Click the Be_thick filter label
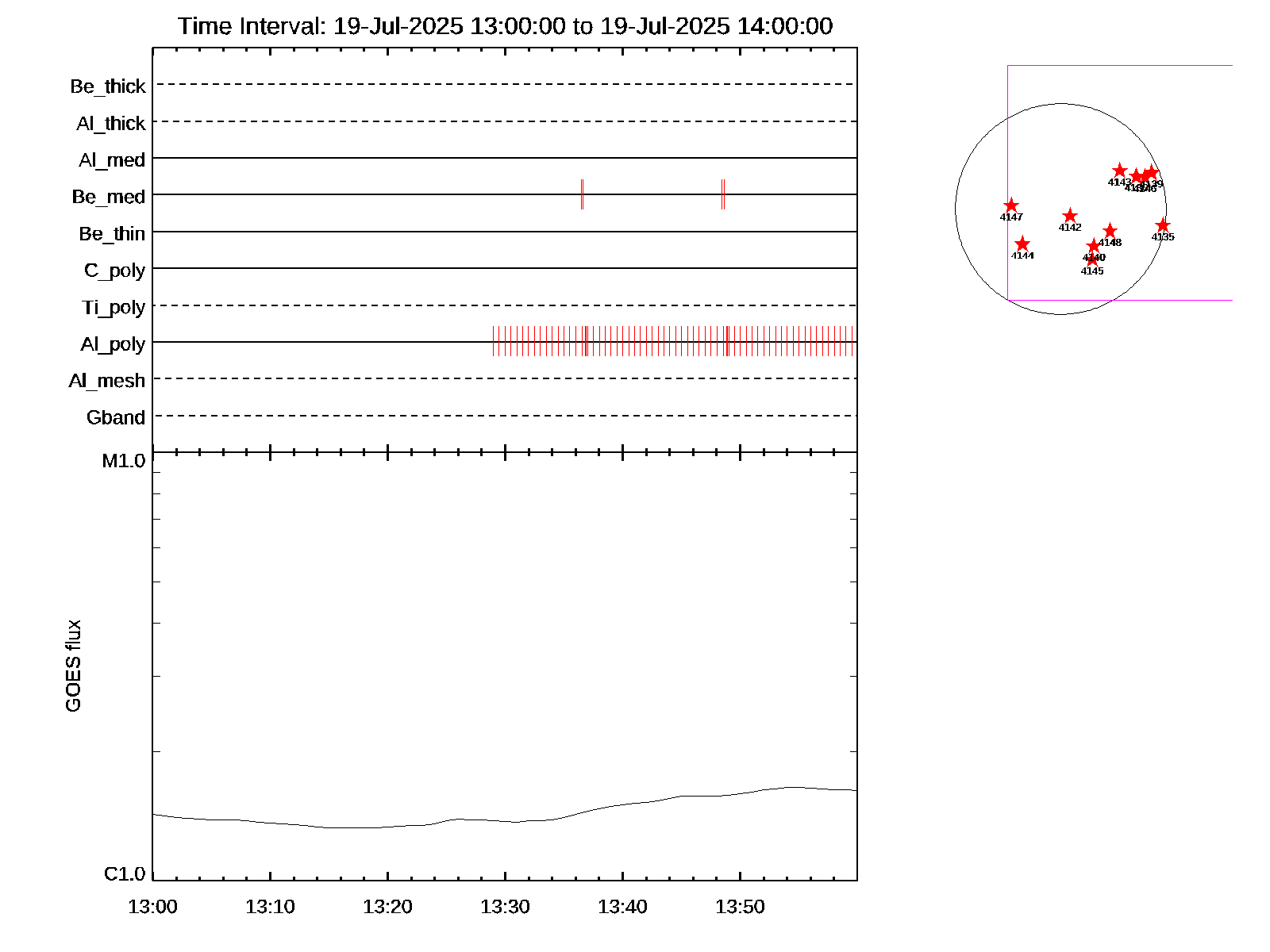 (x=108, y=86)
